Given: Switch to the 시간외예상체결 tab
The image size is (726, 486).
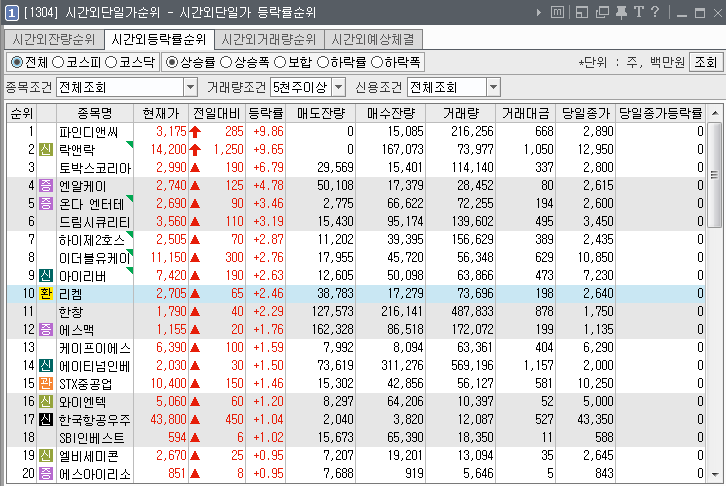Looking at the screenshot, I should pos(373,39).
